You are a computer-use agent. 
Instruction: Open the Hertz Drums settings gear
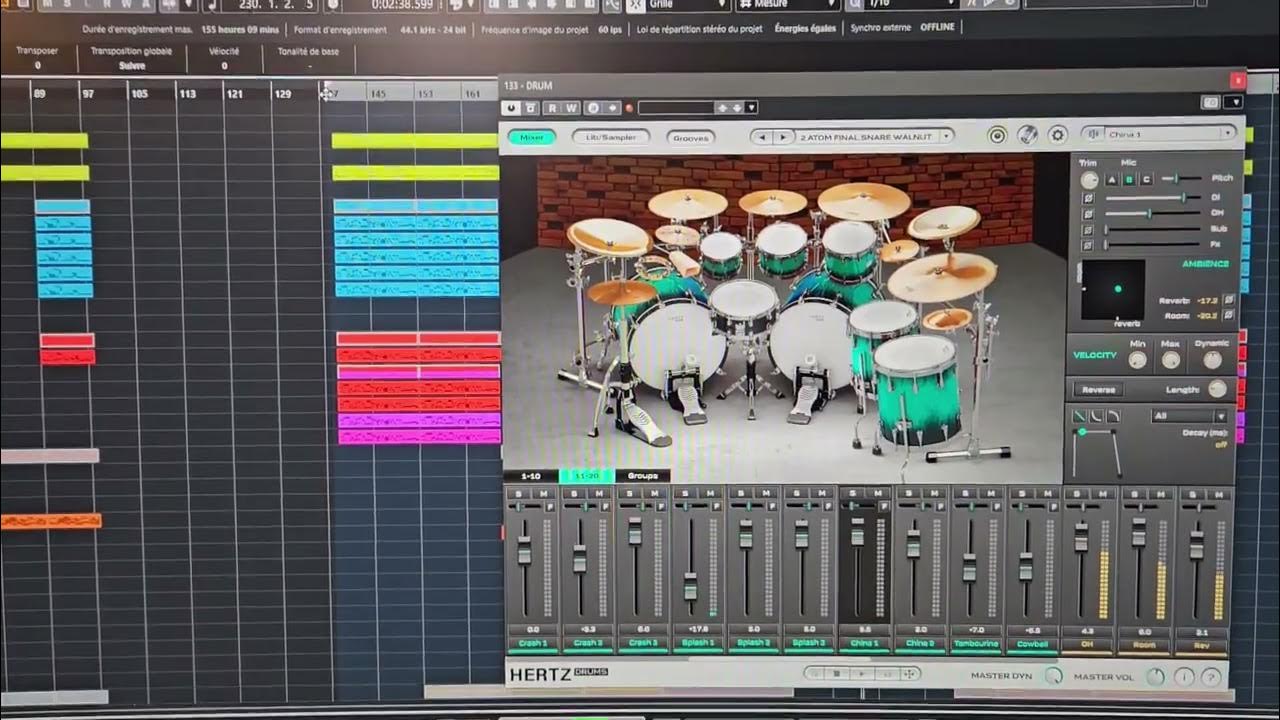coord(1057,135)
